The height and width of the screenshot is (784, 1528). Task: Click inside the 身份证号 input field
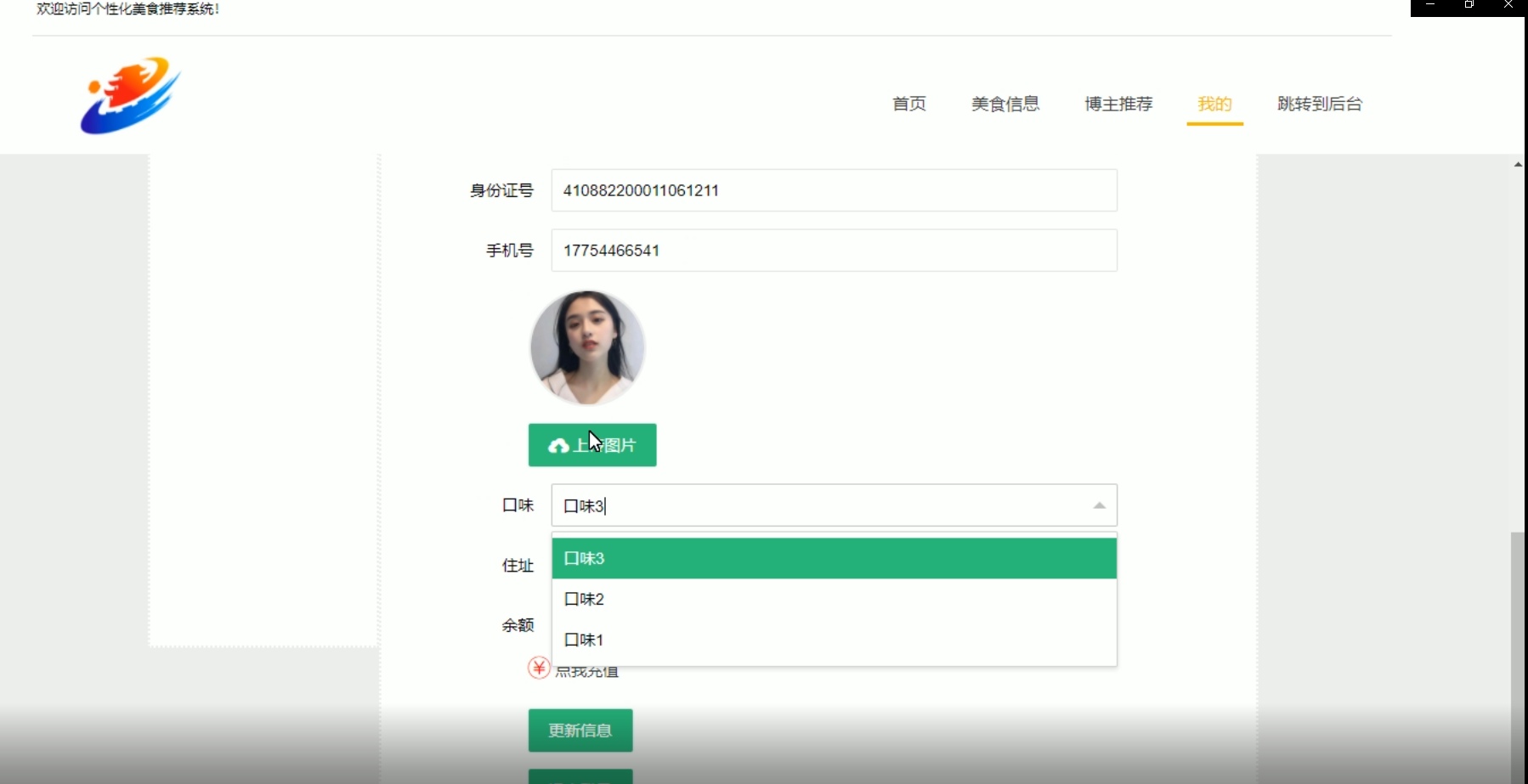(833, 190)
